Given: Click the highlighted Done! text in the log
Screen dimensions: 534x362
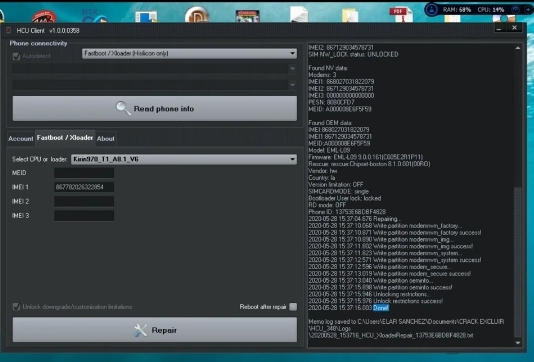Looking at the screenshot, I should (381, 308).
